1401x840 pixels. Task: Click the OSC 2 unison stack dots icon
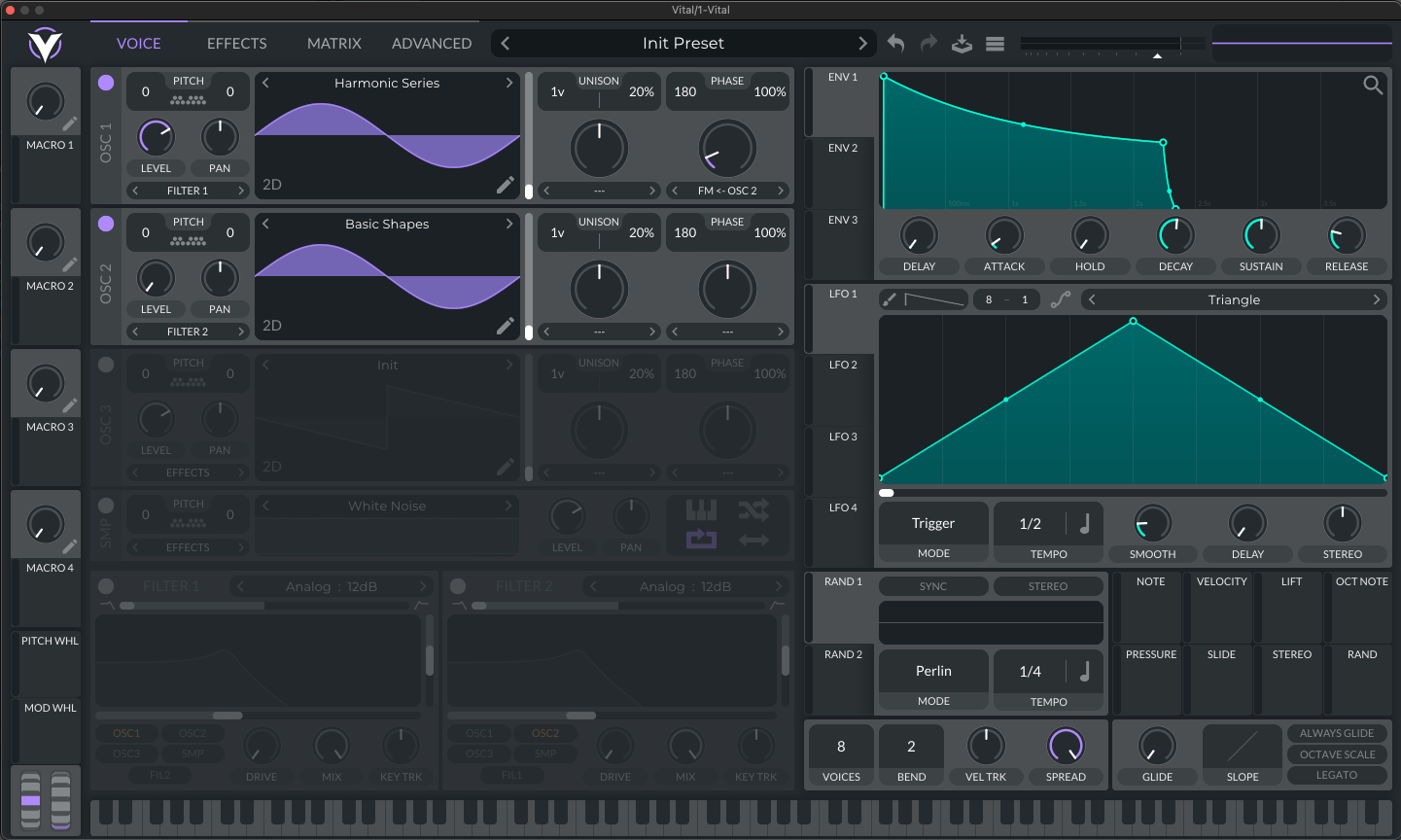(188, 240)
